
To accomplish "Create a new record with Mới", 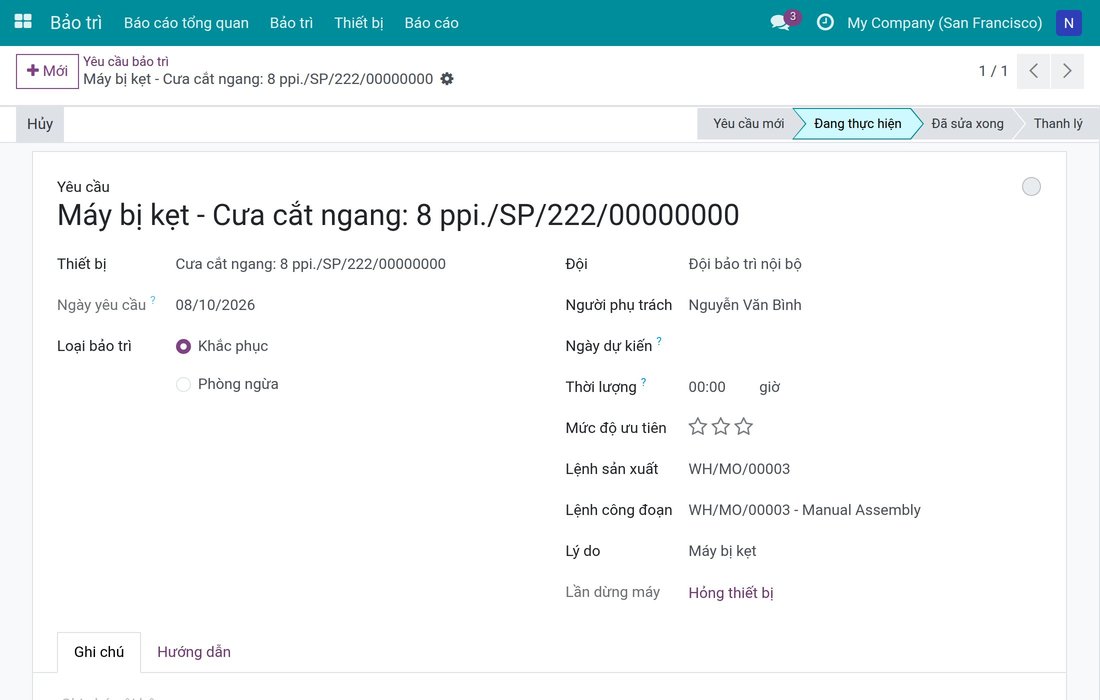I will click(47, 71).
